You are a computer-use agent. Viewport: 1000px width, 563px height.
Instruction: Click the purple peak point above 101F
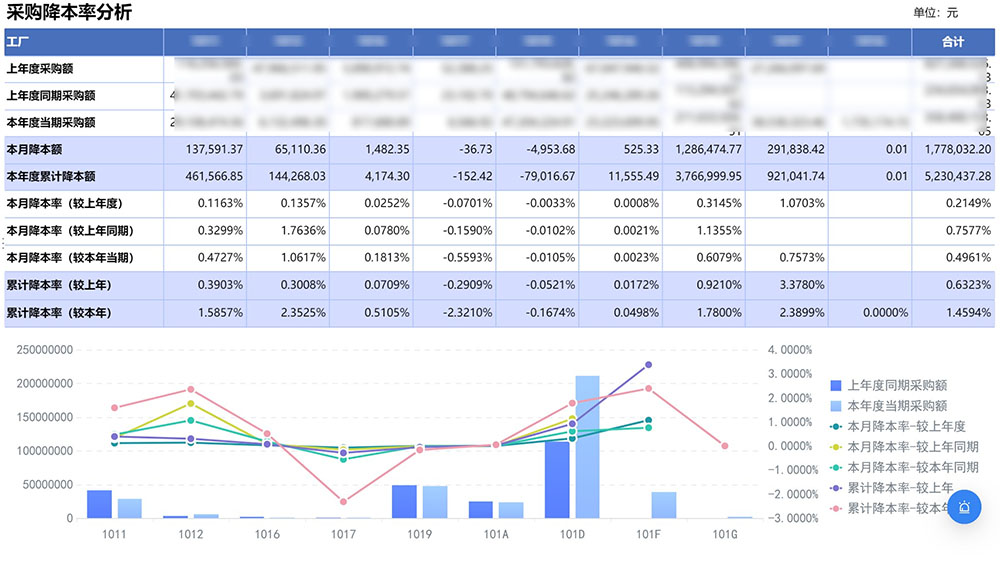648,365
